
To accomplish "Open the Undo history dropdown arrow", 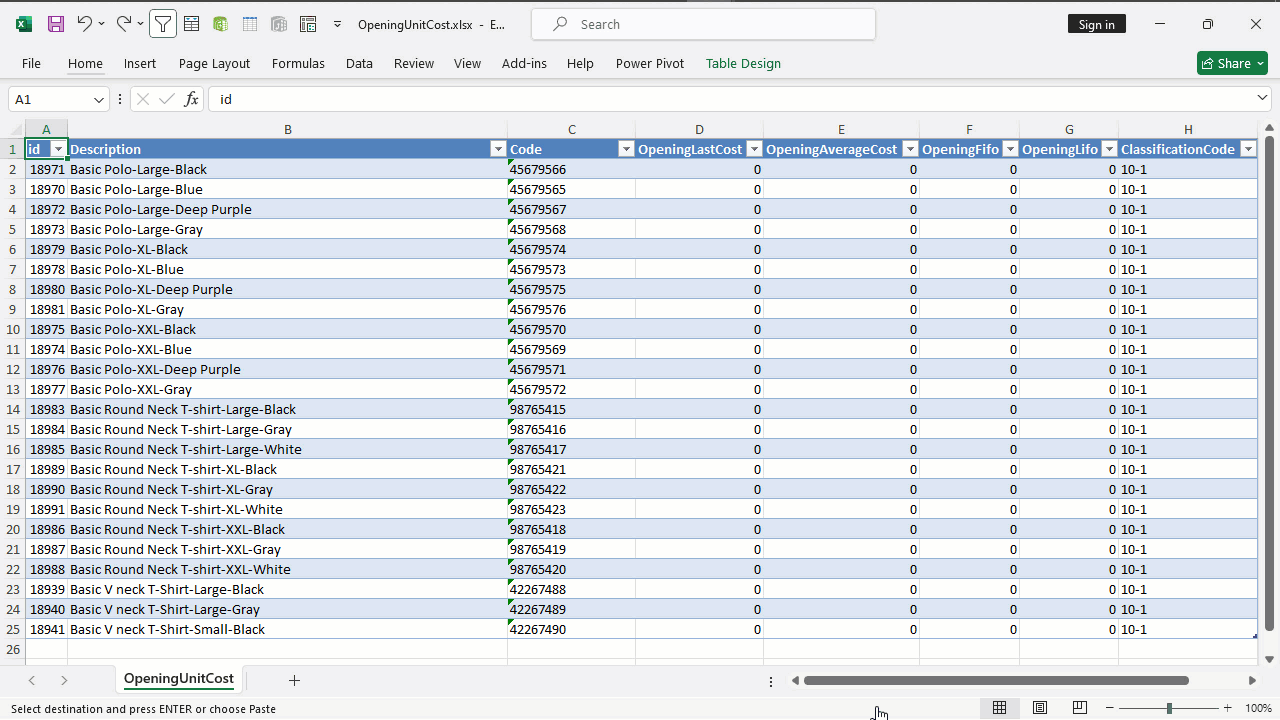I will pos(101,24).
